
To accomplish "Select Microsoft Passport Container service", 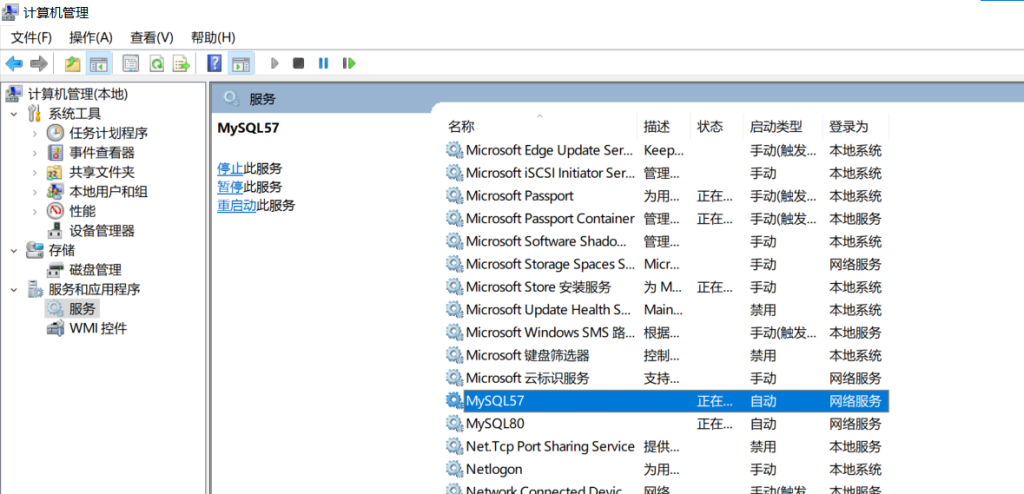I will (x=666, y=218).
